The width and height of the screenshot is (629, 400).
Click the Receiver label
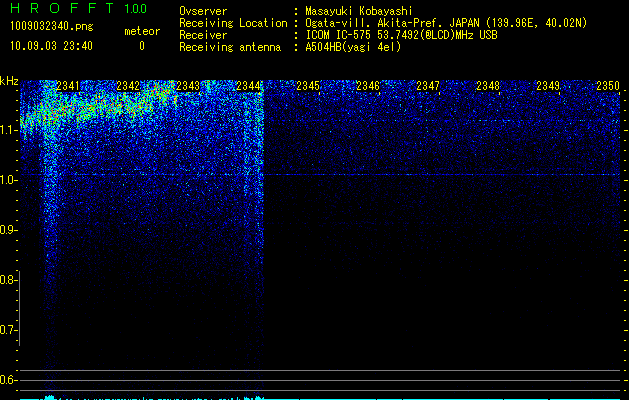(203, 35)
